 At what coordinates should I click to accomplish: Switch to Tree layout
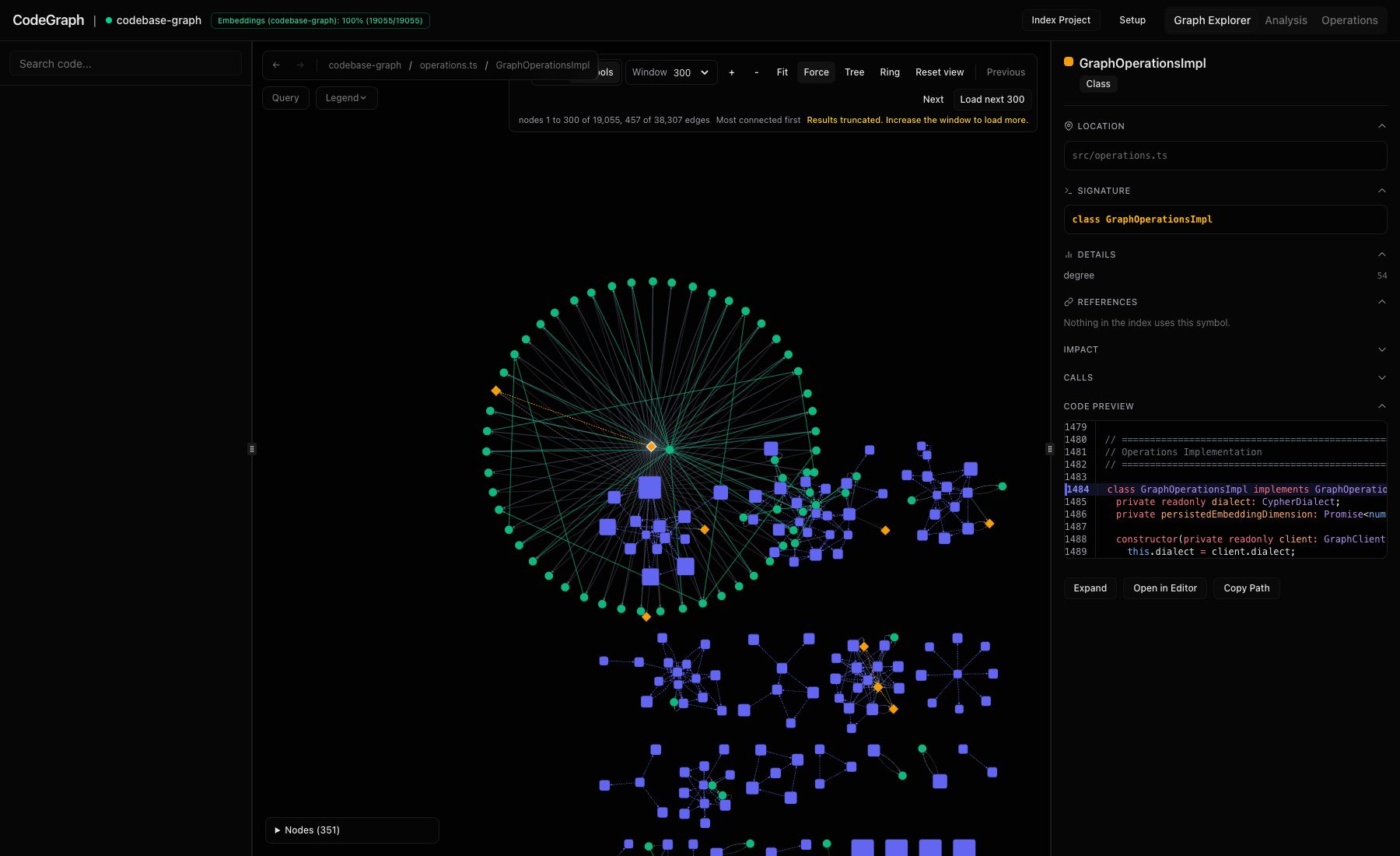pos(854,72)
